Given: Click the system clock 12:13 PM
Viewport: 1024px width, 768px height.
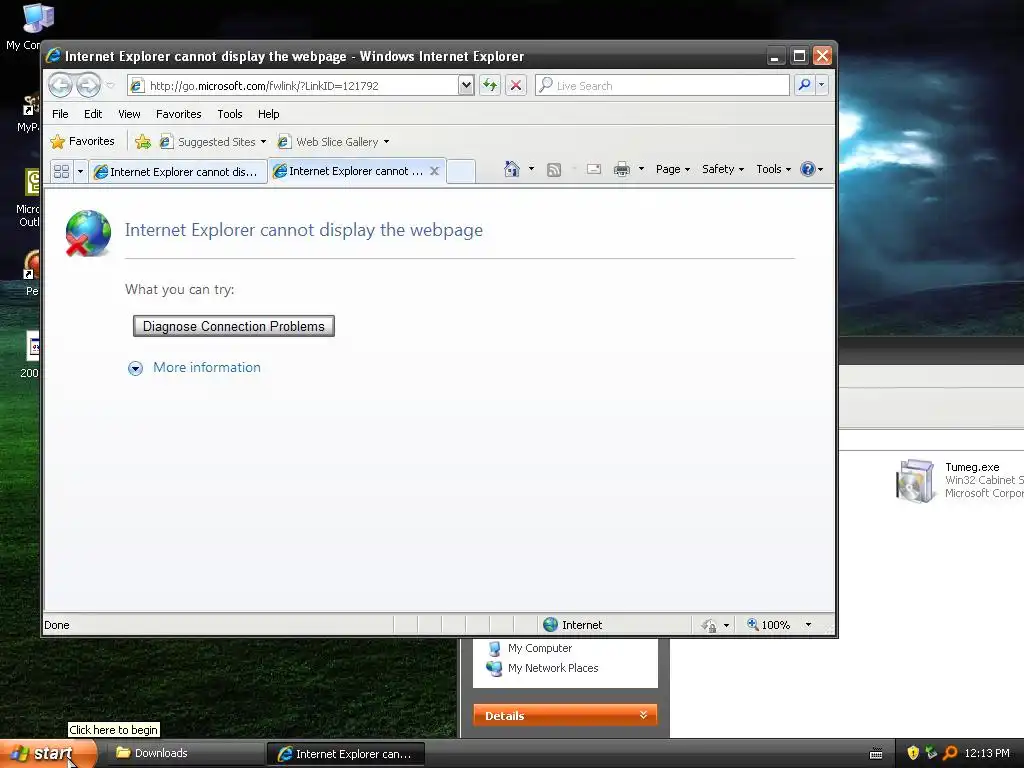Looking at the screenshot, I should pos(987,754).
